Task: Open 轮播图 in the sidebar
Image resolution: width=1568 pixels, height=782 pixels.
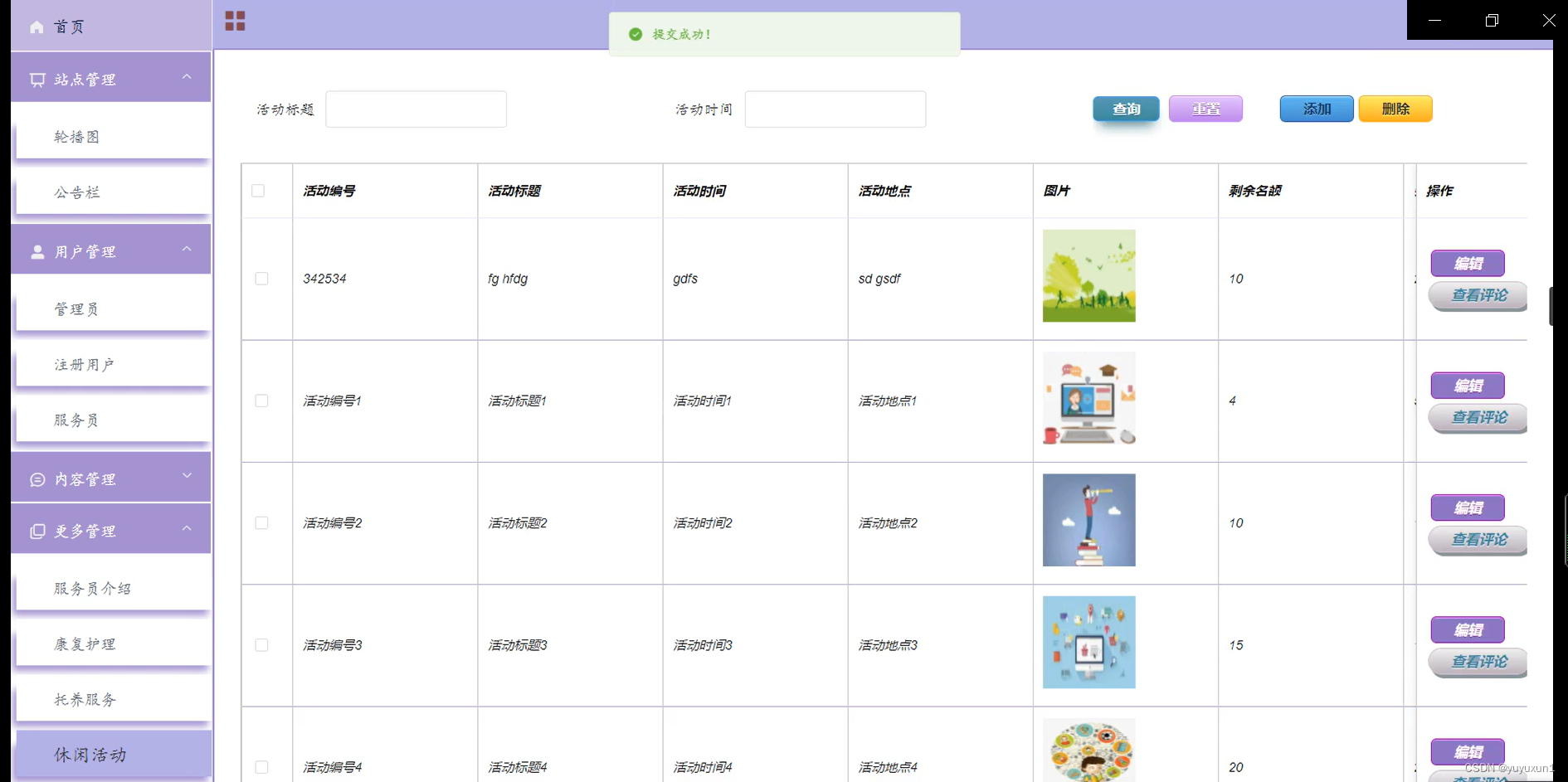Action: click(114, 137)
